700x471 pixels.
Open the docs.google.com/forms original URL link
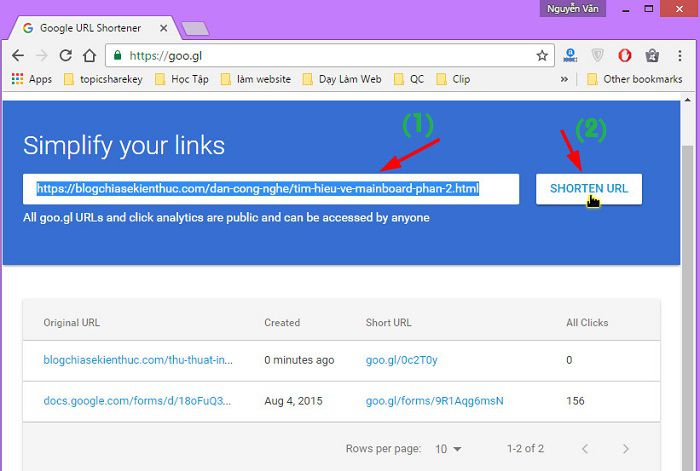point(137,400)
